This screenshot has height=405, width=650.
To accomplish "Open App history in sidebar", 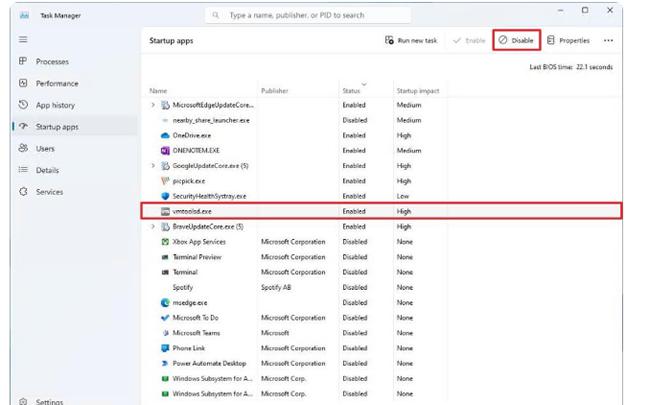I will pos(55,105).
